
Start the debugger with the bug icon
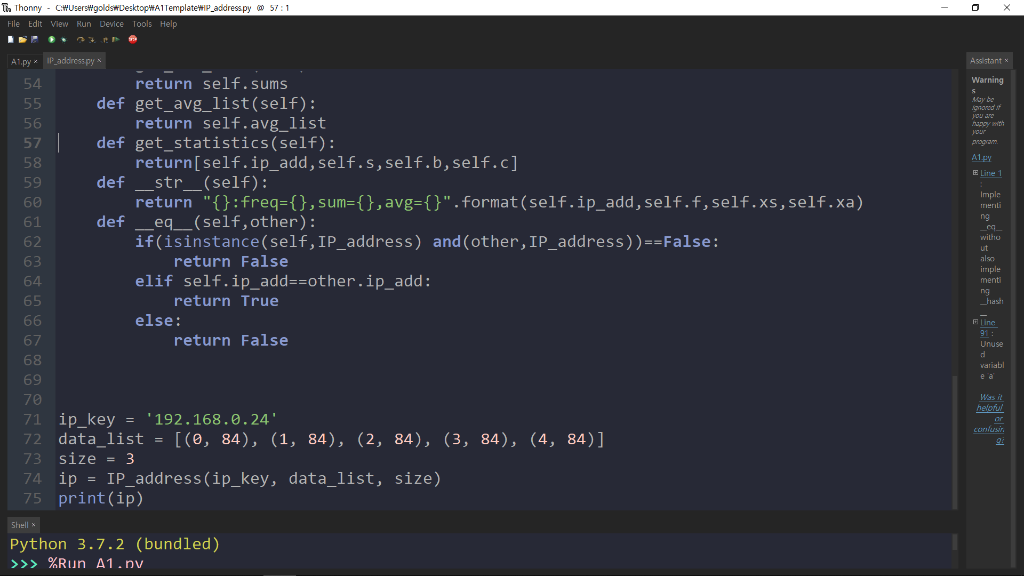point(64,39)
